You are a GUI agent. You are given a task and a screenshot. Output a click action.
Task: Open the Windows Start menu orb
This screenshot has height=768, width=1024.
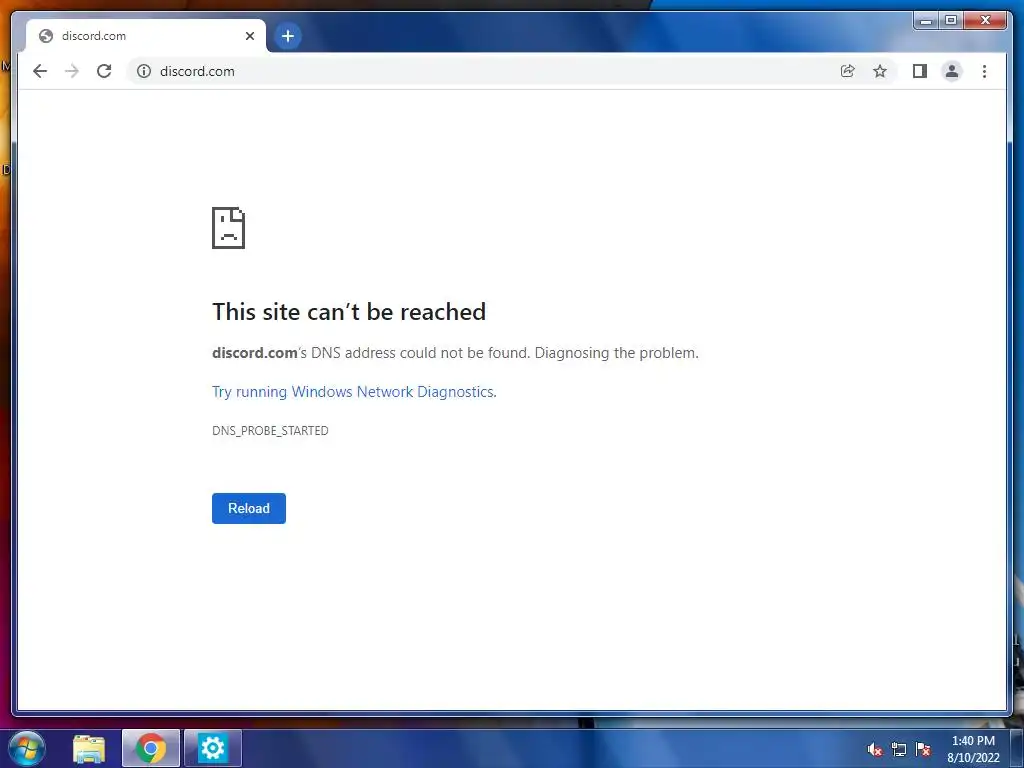pos(26,748)
